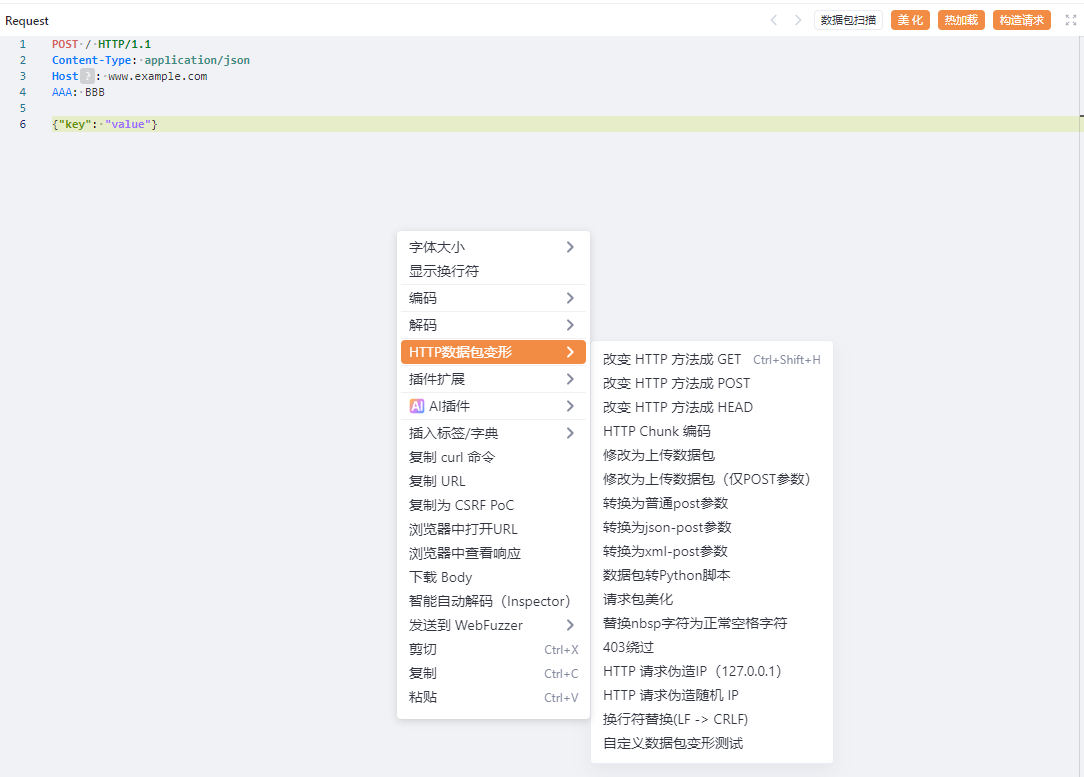This screenshot has height=777, width=1084.
Task: Choose 数据包转Python脚本 from submenu
Action: 666,575
